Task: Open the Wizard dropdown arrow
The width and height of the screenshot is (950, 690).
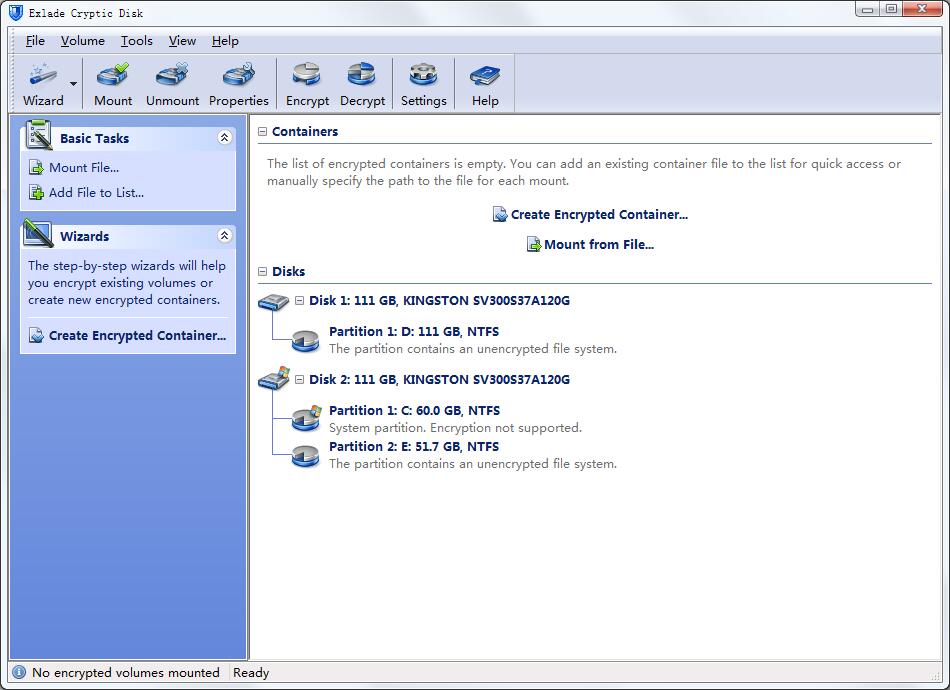Action: click(73, 84)
